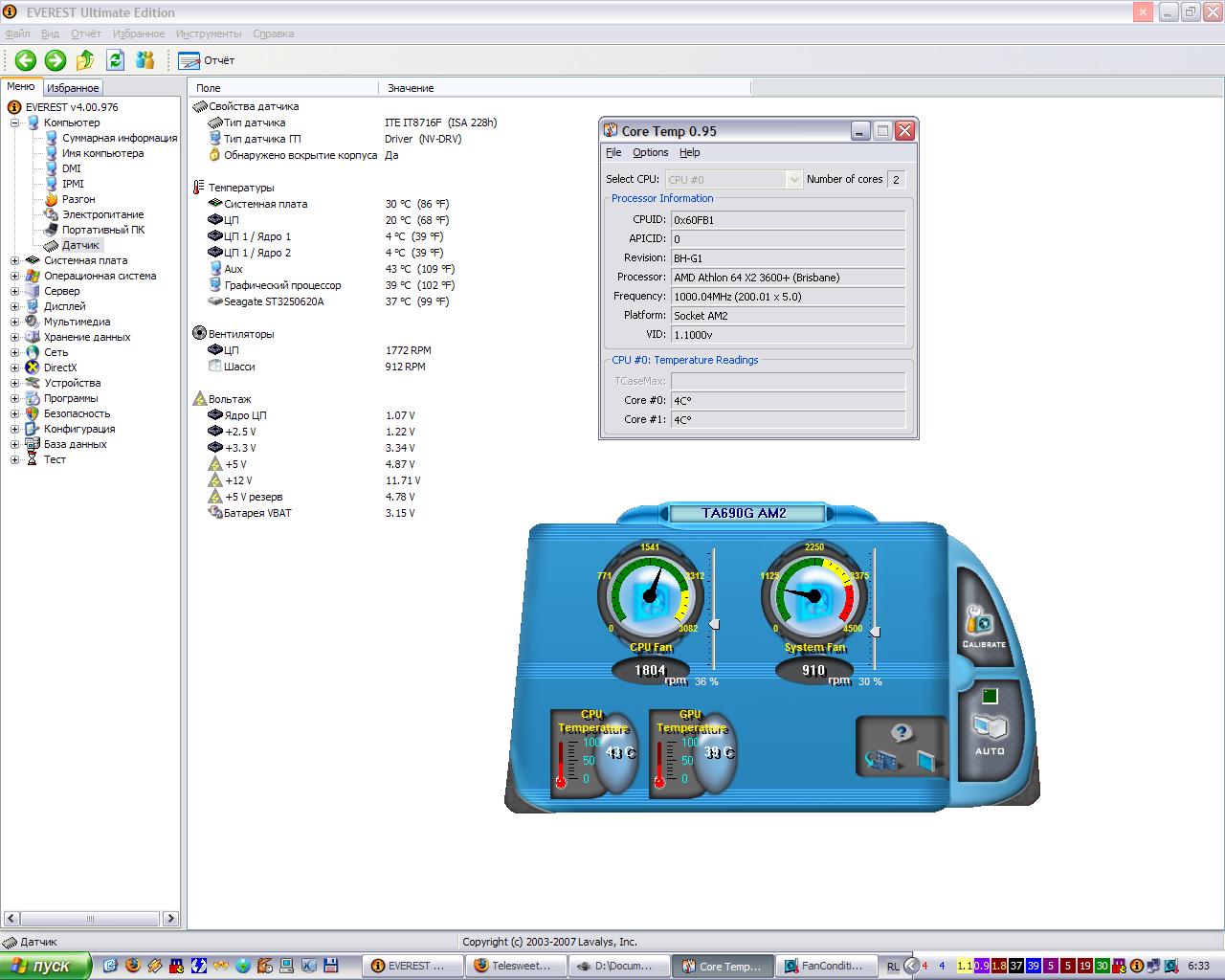Image resolution: width=1225 pixels, height=980 pixels.
Task: Click the green Back arrow in EVEREST toolbar
Action: pos(25,60)
